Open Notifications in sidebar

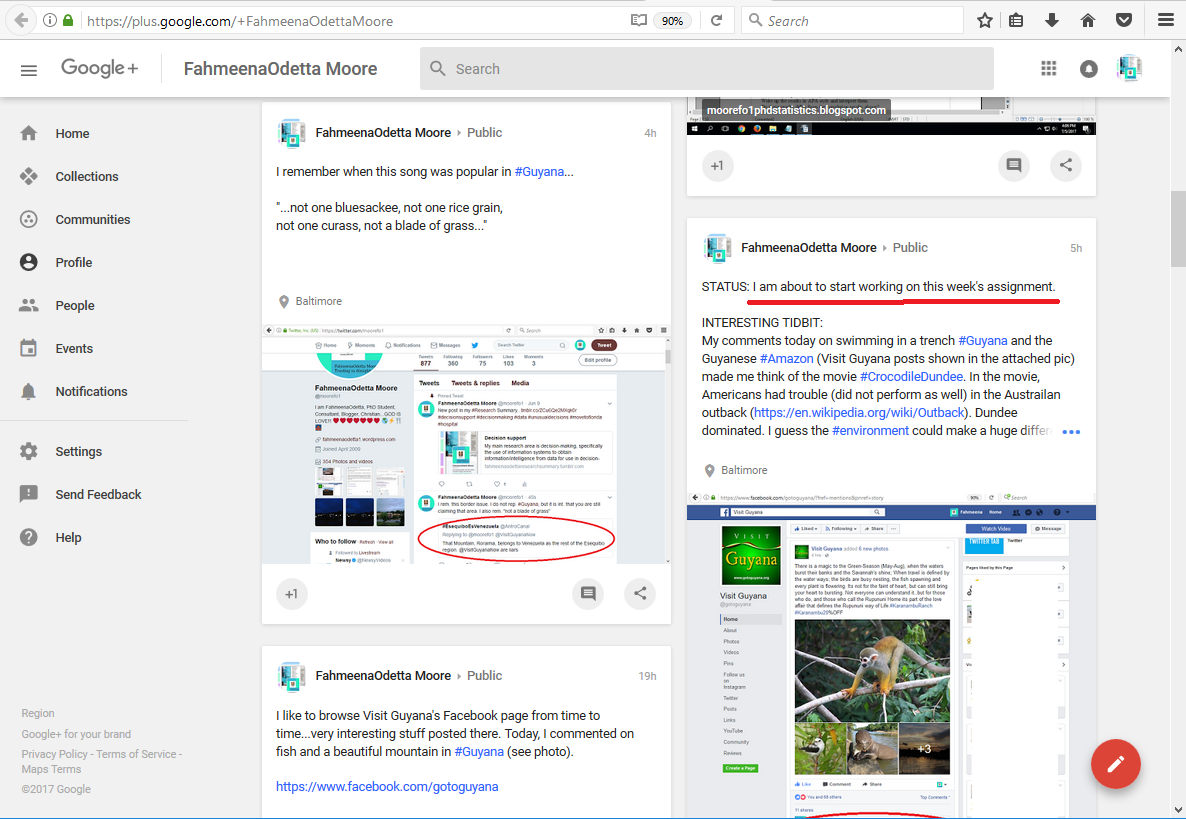(x=94, y=392)
